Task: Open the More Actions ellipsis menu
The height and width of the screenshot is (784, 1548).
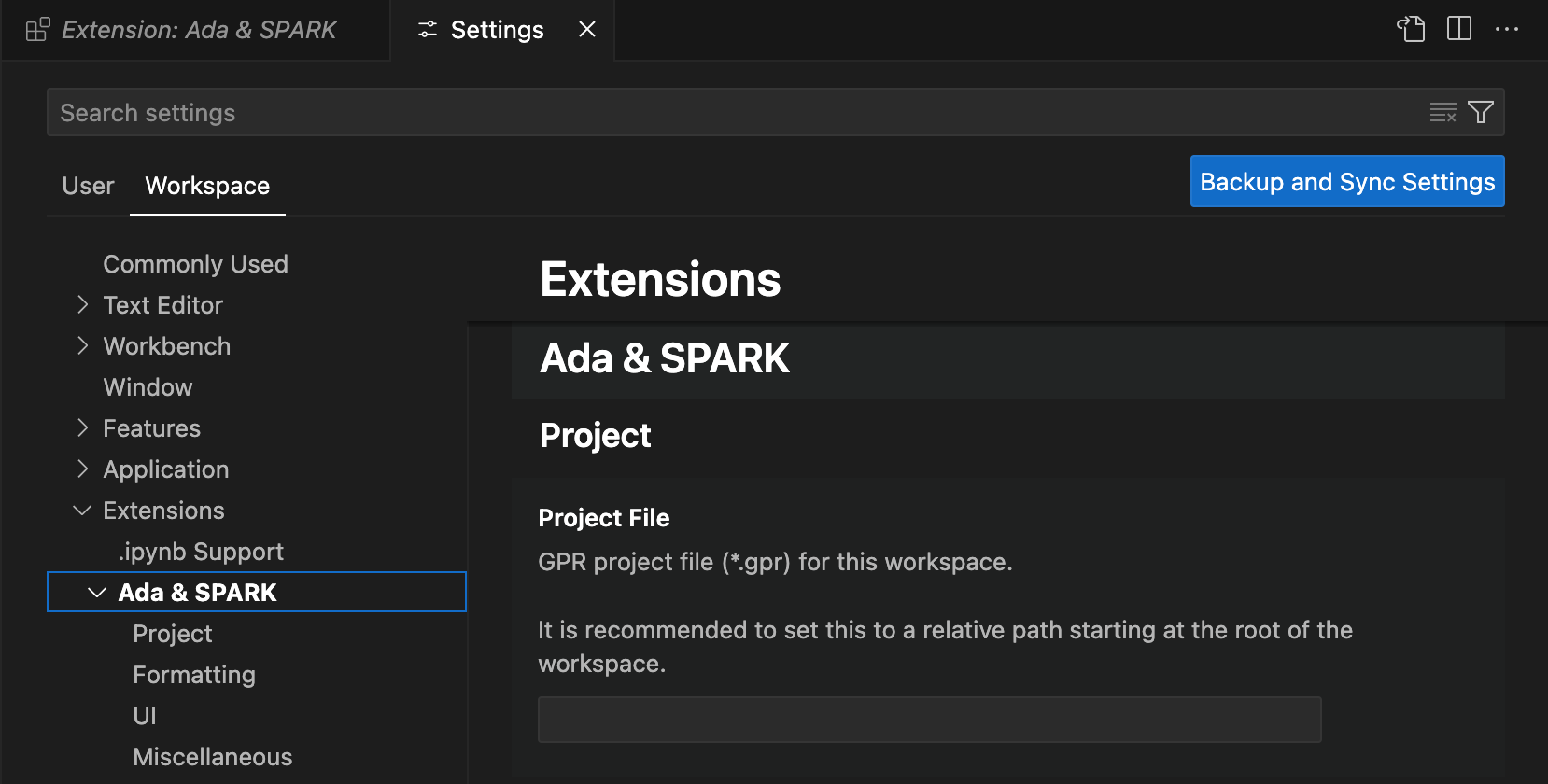Action: tap(1506, 29)
